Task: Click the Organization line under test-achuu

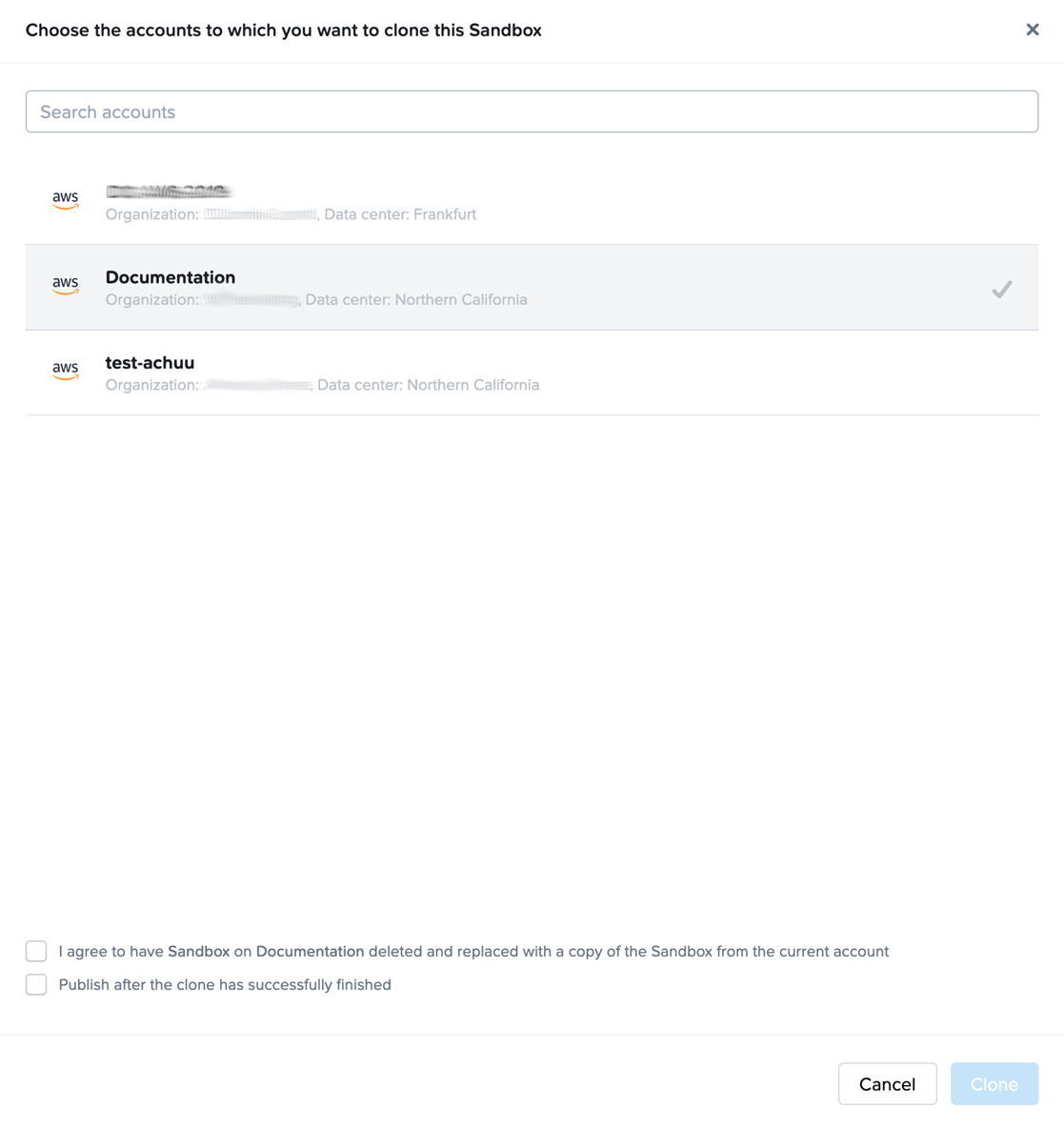Action: pos(322,385)
